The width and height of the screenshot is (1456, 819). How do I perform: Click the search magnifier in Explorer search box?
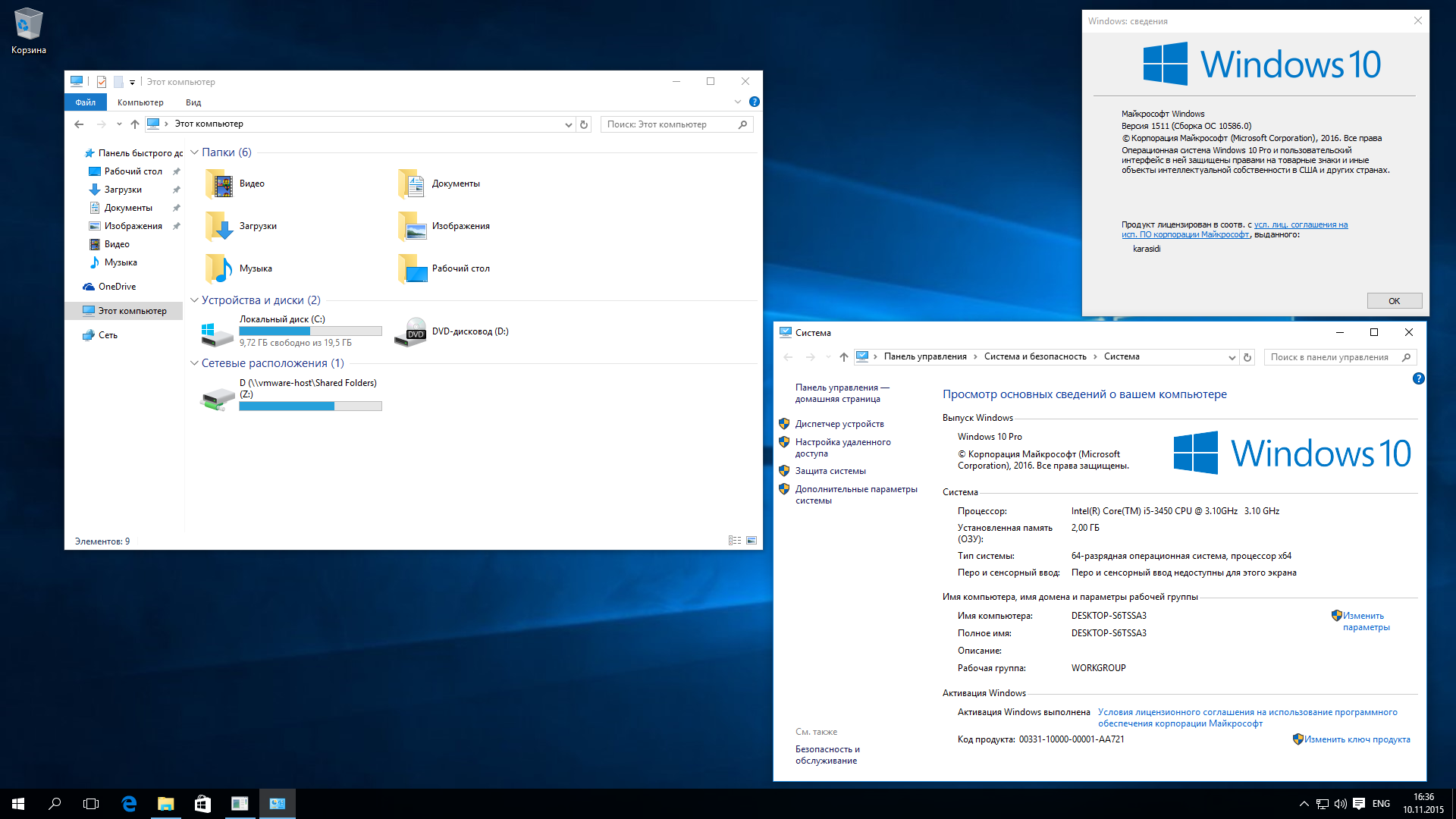point(743,124)
